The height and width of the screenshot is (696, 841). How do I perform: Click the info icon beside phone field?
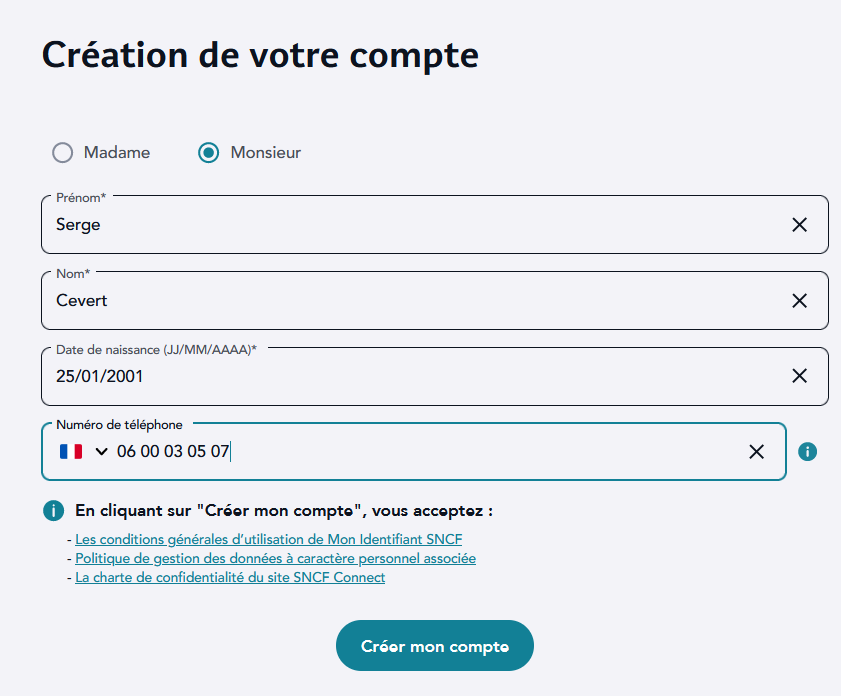808,452
